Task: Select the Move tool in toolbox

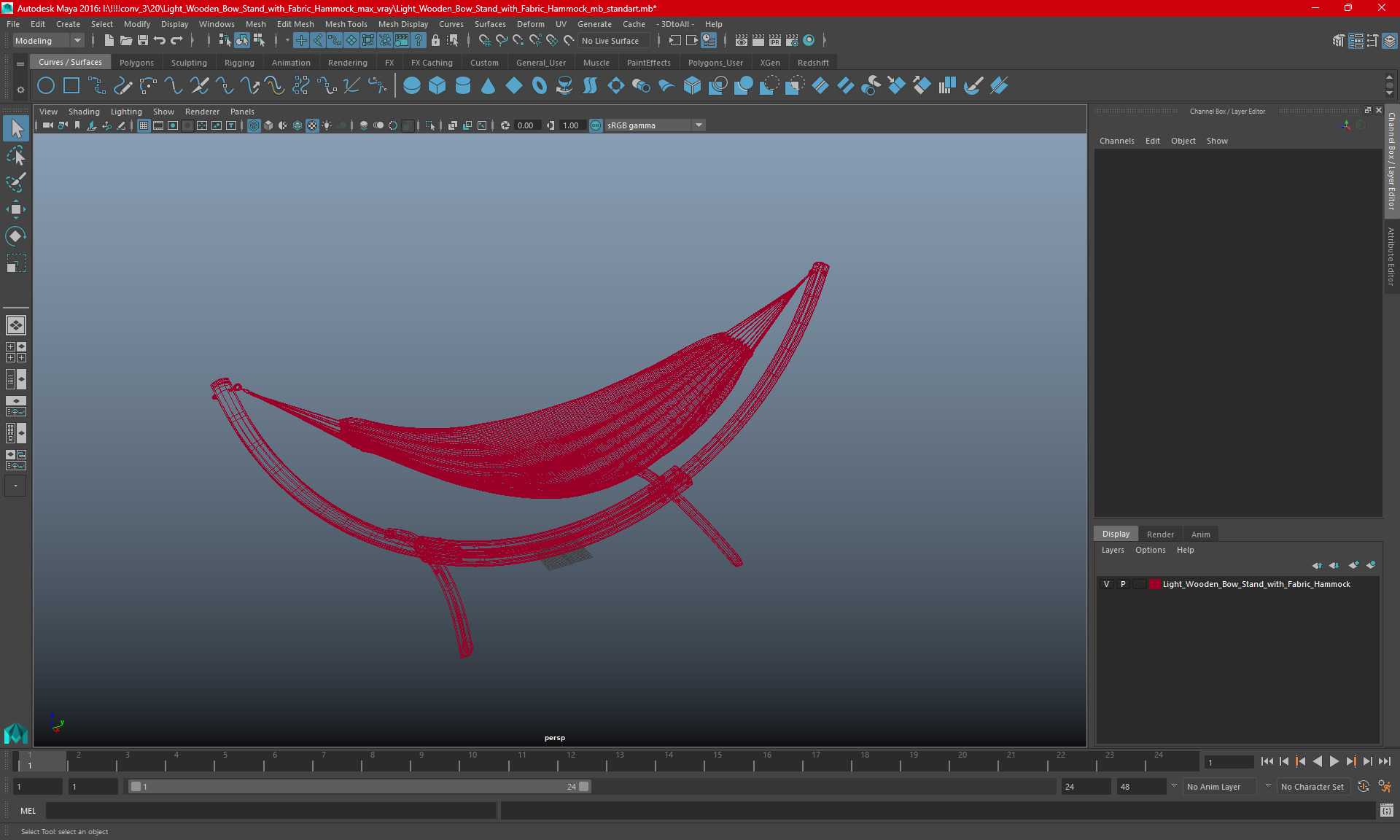Action: pos(15,209)
